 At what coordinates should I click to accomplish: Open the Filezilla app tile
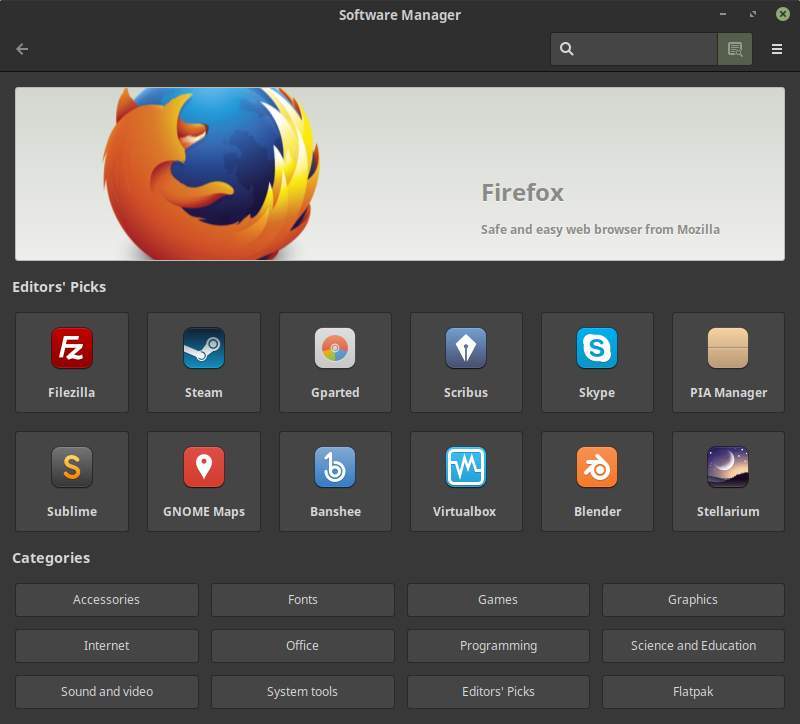pyautogui.click(x=71, y=362)
